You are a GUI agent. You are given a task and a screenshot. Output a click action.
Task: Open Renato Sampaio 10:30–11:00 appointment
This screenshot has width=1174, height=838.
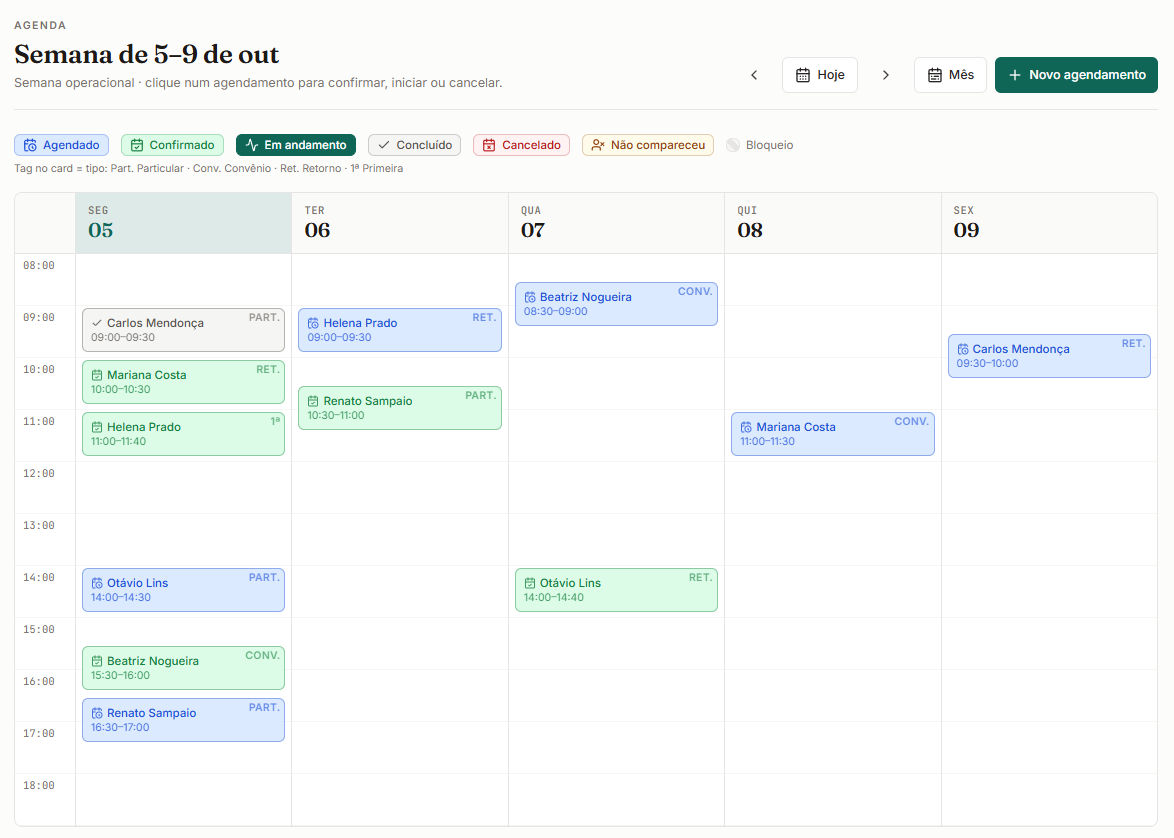[x=400, y=408]
